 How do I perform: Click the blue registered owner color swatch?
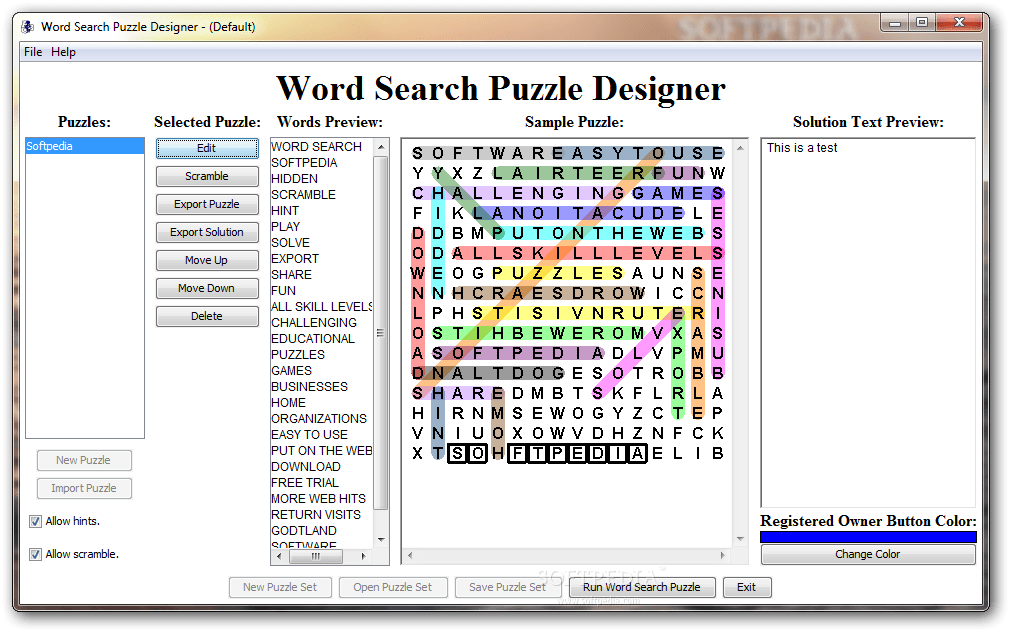click(867, 536)
